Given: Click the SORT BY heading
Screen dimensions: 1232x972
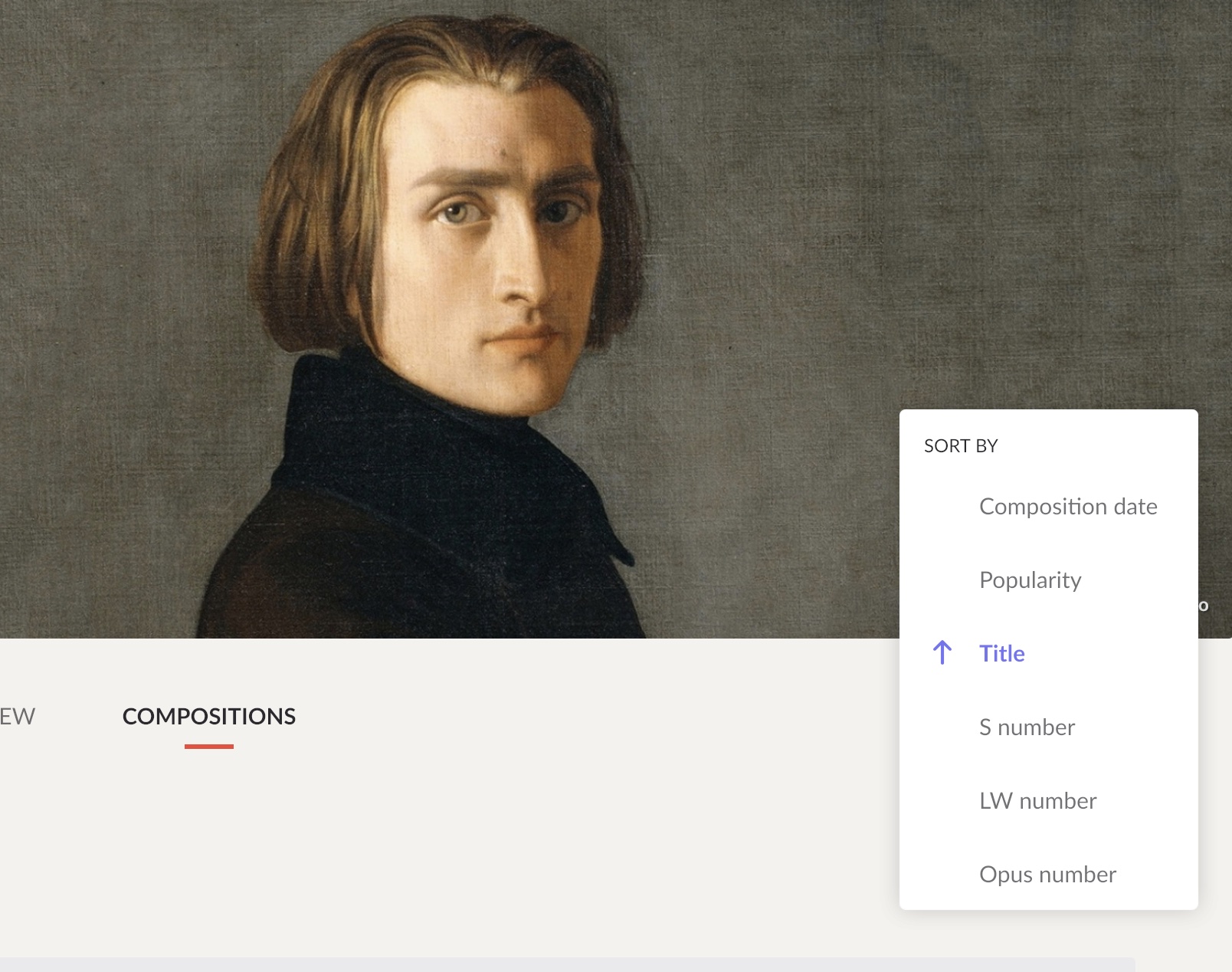Looking at the screenshot, I should (x=961, y=446).
